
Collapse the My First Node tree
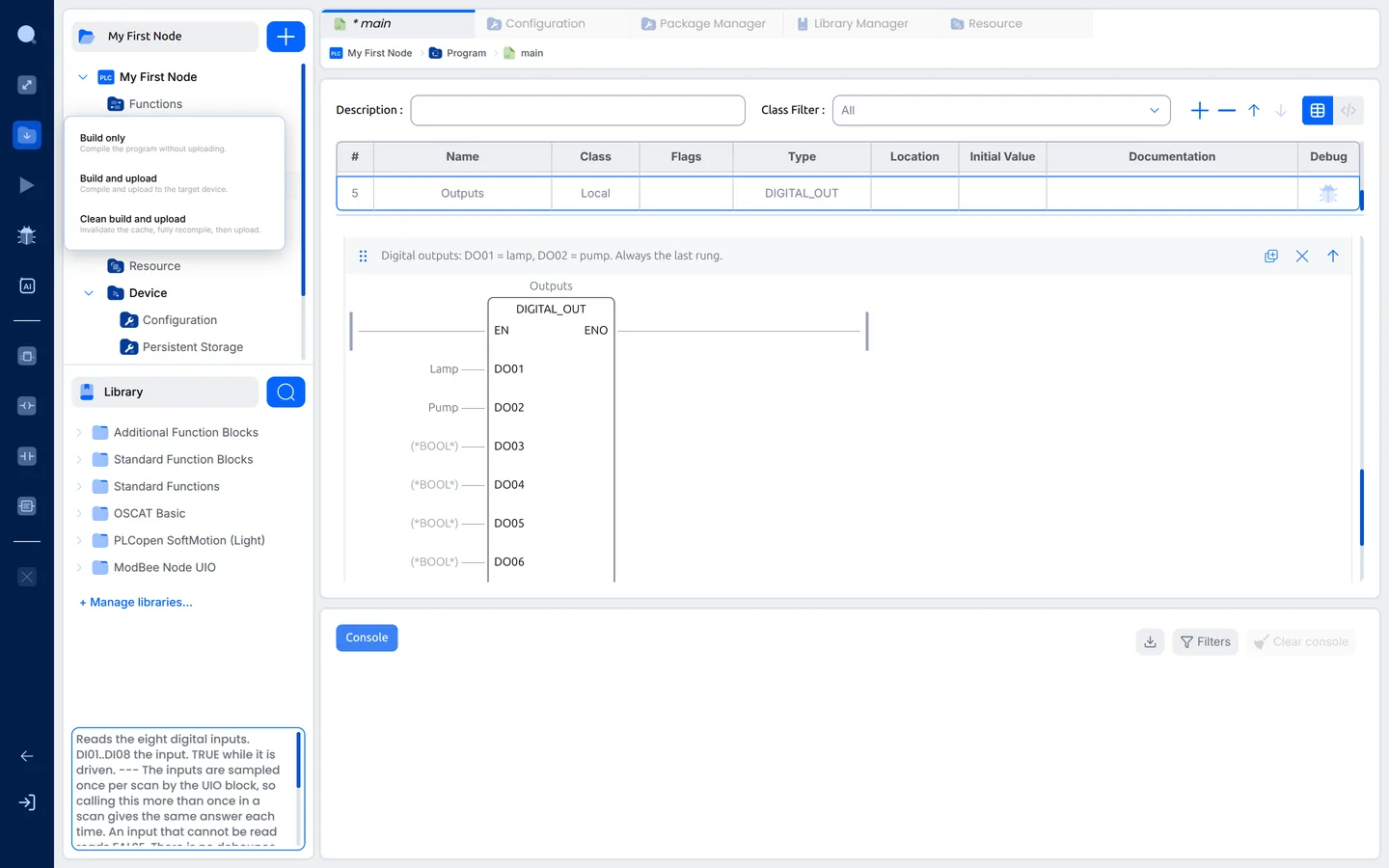(83, 77)
